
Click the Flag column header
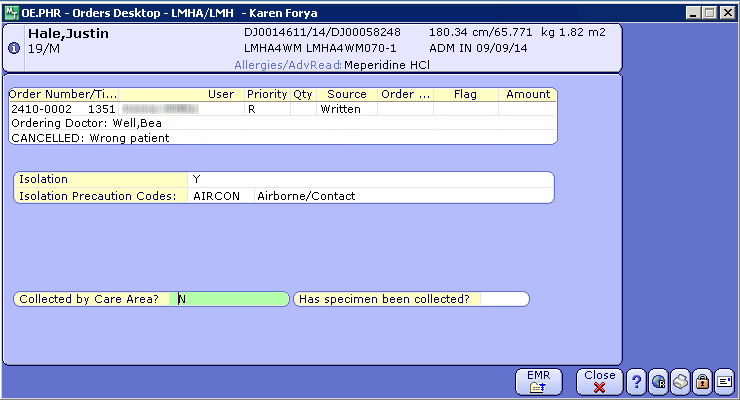pyautogui.click(x=465, y=94)
